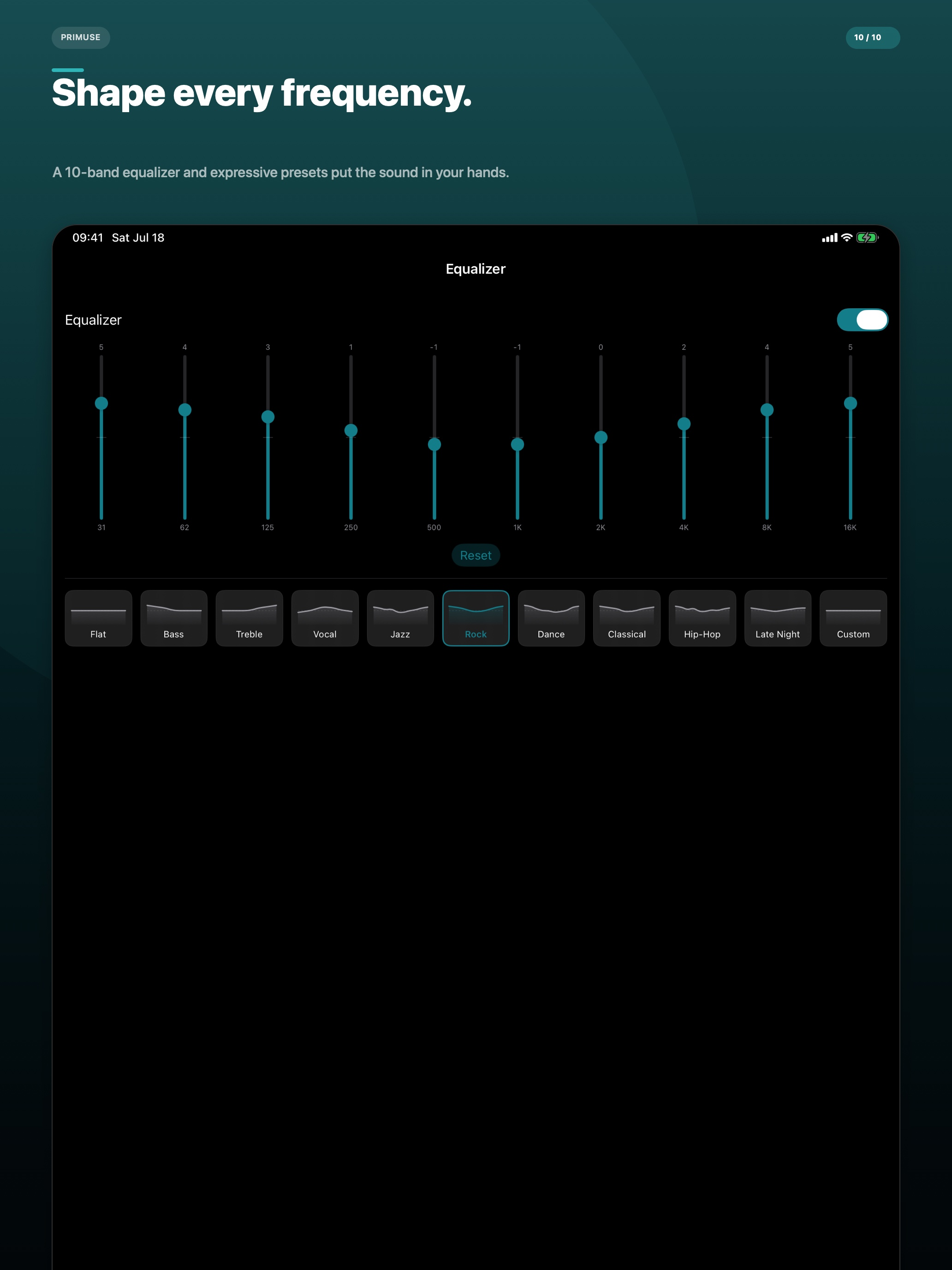The width and height of the screenshot is (952, 1270).
Task: Click the 500 Hz band slider knob
Action: click(434, 444)
